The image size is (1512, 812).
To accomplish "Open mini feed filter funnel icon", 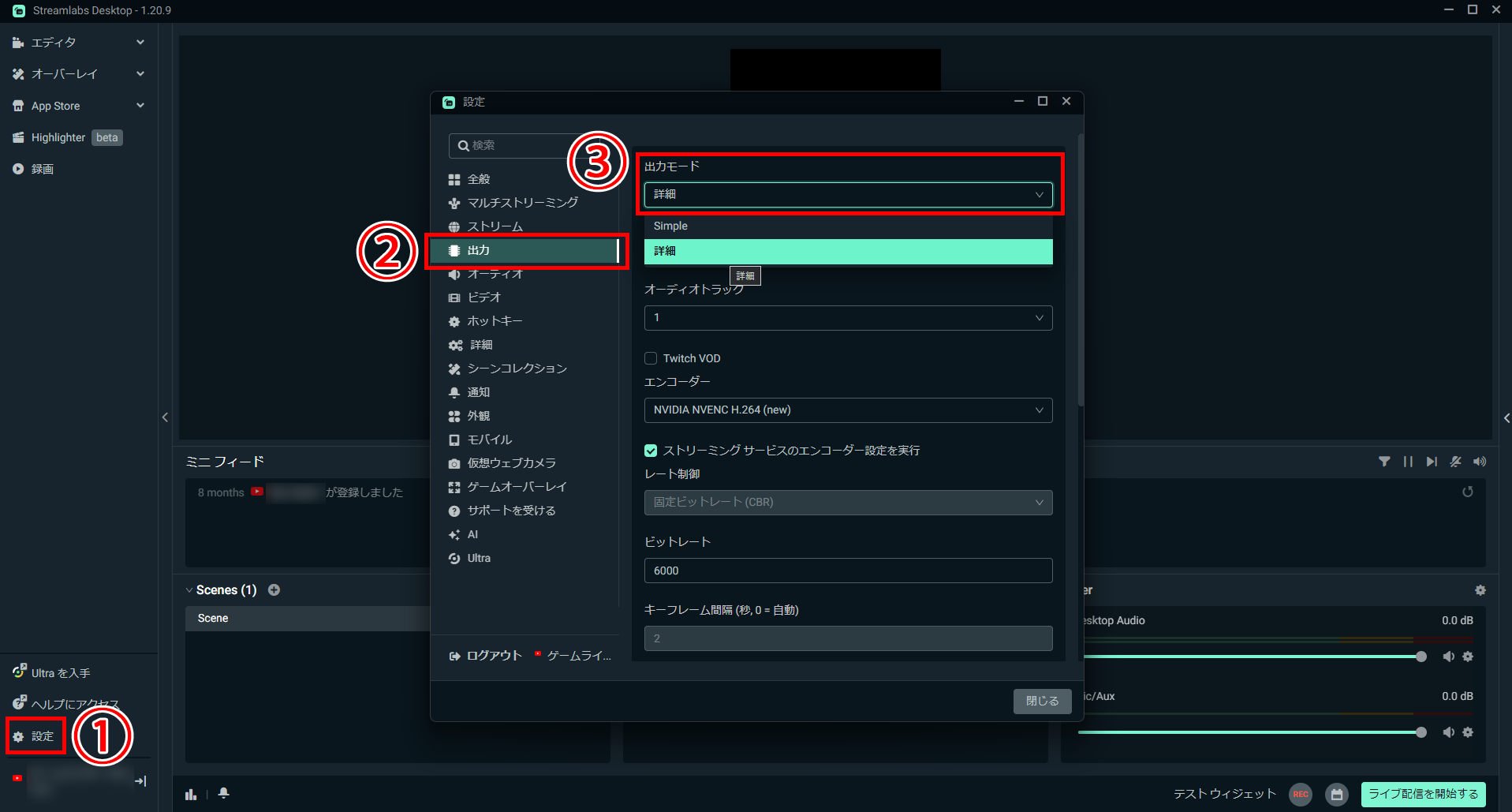I will pos(1384,462).
